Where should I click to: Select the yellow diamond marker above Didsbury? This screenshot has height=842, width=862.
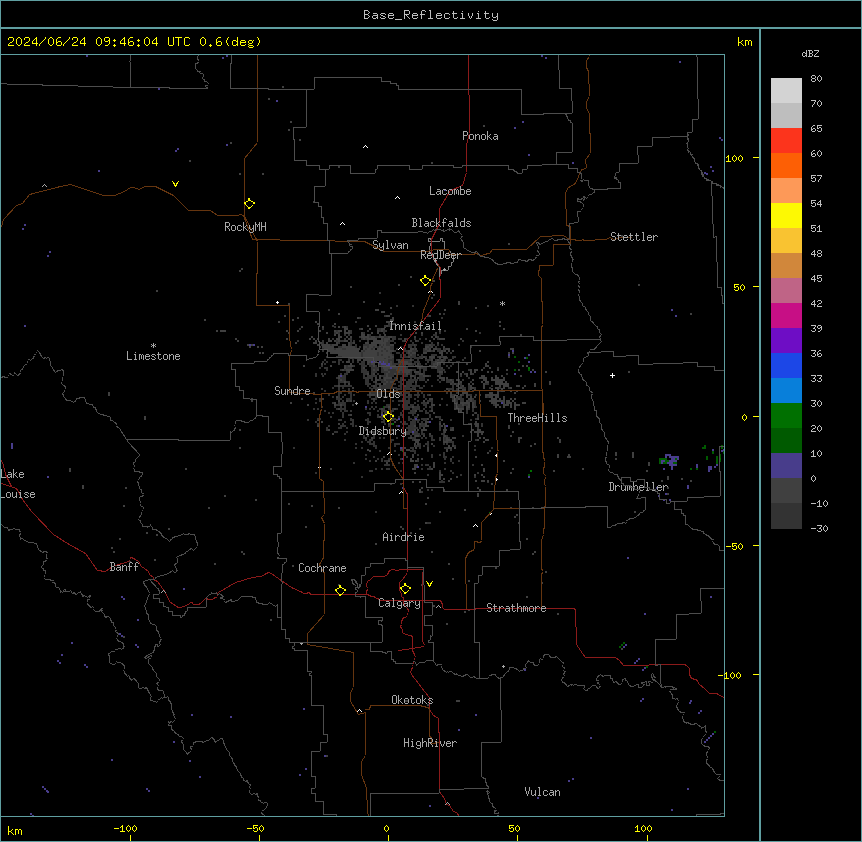(388, 417)
